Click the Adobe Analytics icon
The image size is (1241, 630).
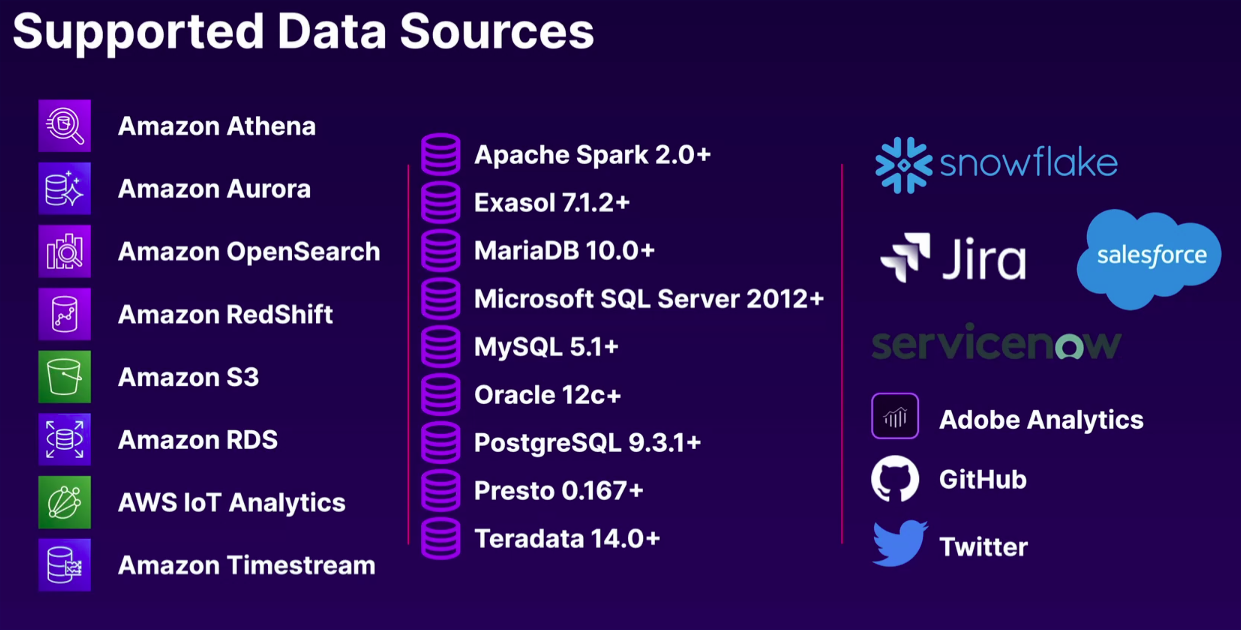click(895, 416)
